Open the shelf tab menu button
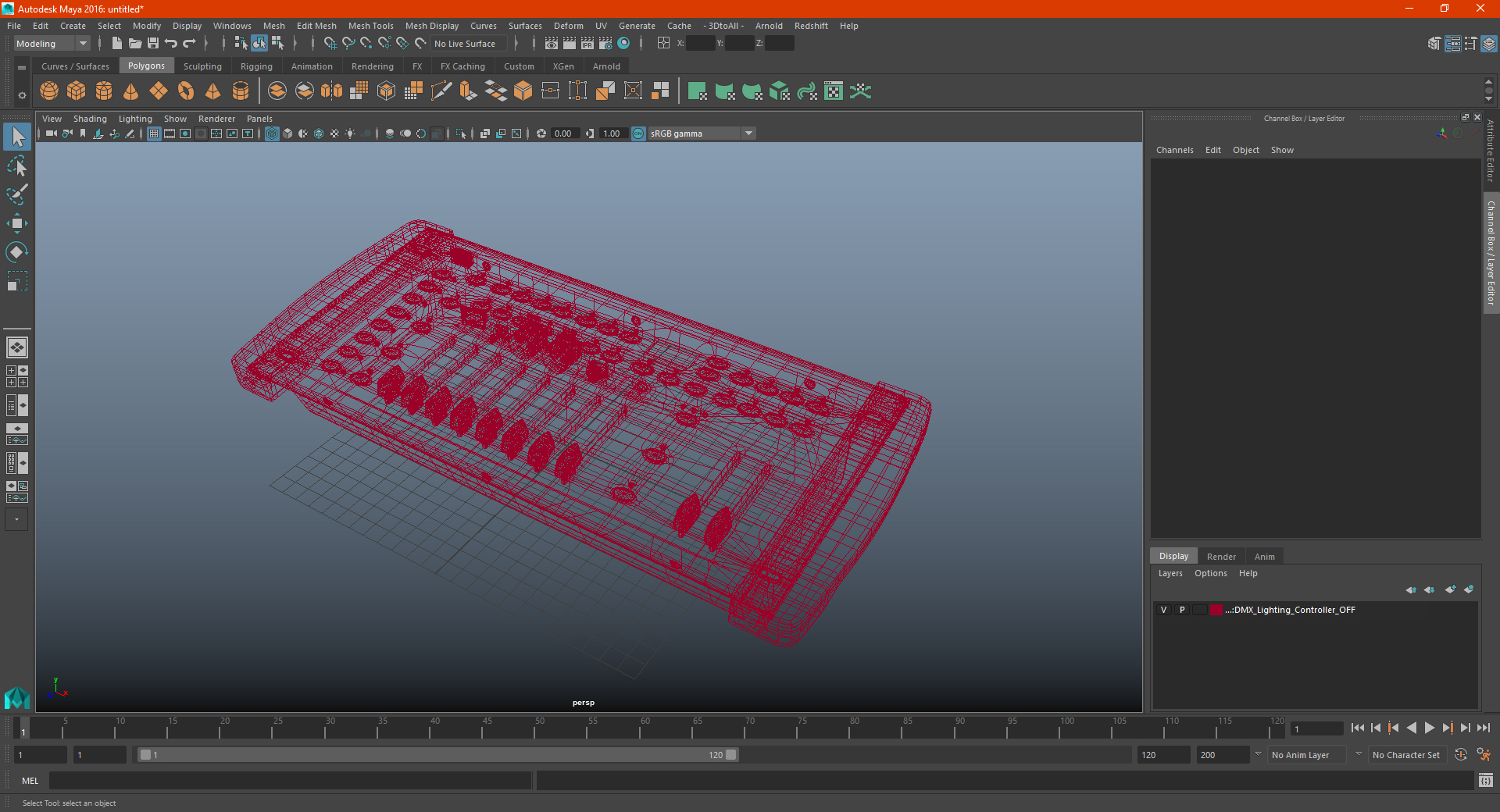The image size is (1500, 812). pyautogui.click(x=22, y=68)
